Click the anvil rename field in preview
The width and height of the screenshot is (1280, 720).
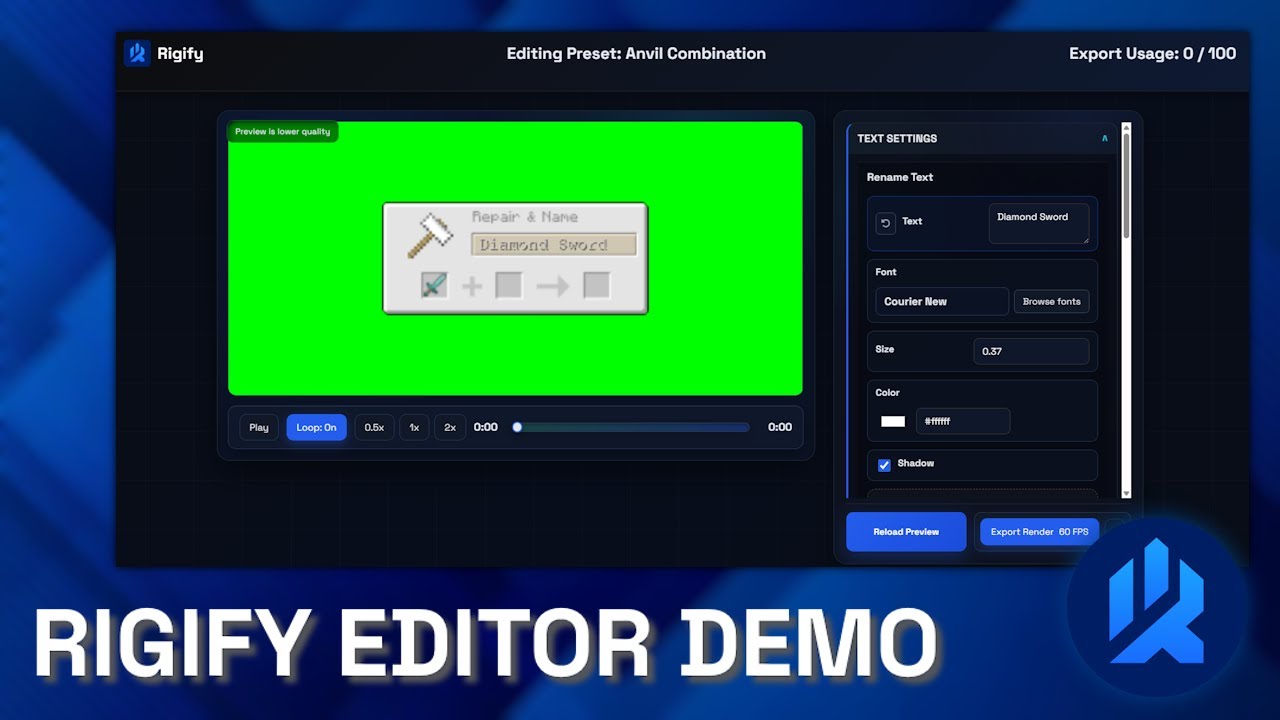[553, 244]
